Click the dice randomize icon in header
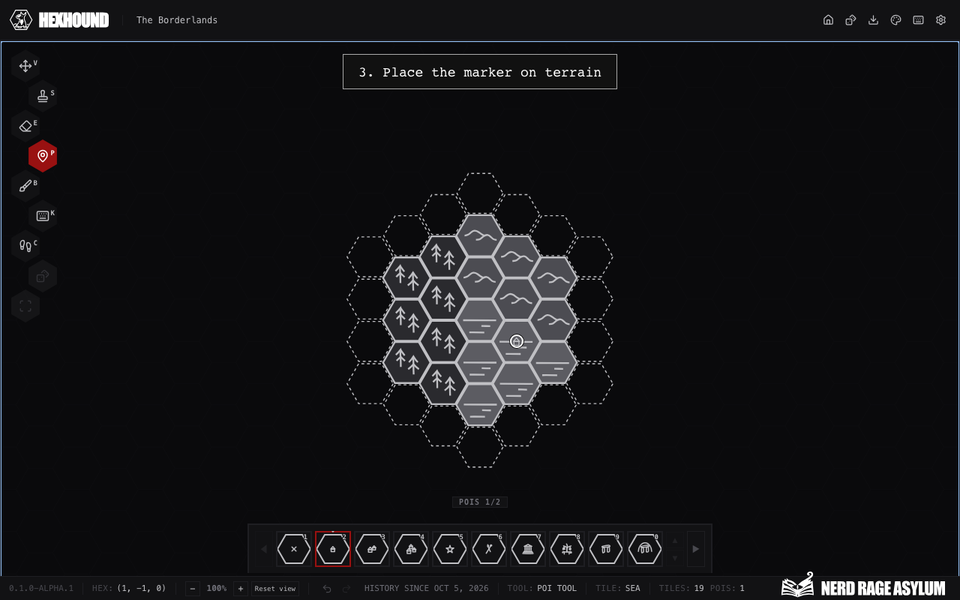The image size is (960, 600). tap(851, 20)
